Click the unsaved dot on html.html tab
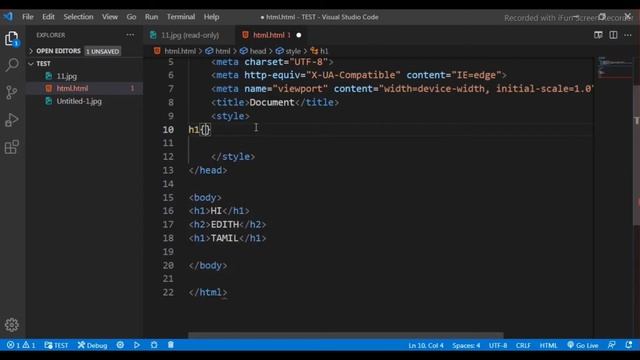Image resolution: width=640 pixels, height=360 pixels. coord(299,36)
